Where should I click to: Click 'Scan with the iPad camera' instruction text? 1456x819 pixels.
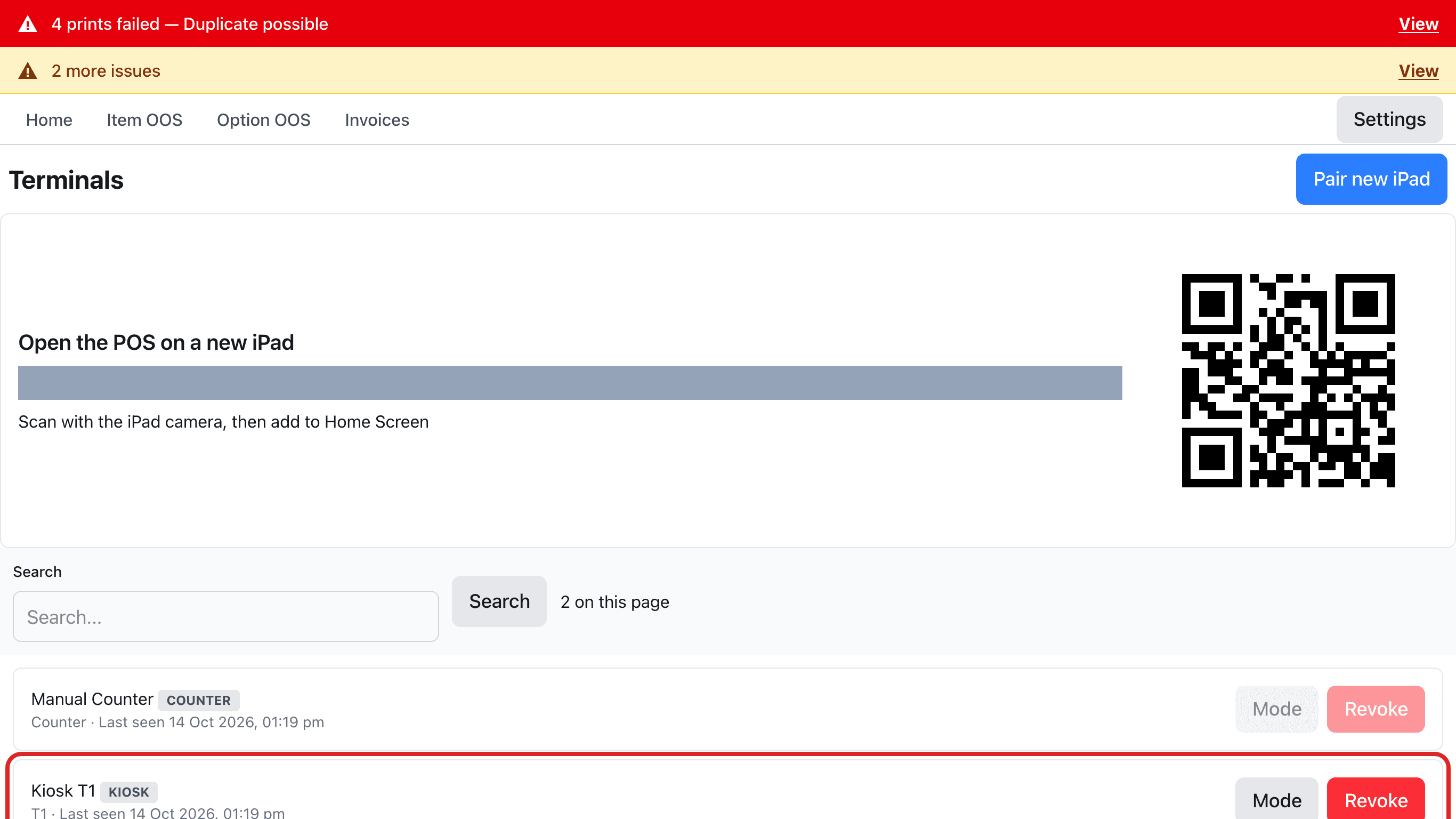click(223, 422)
